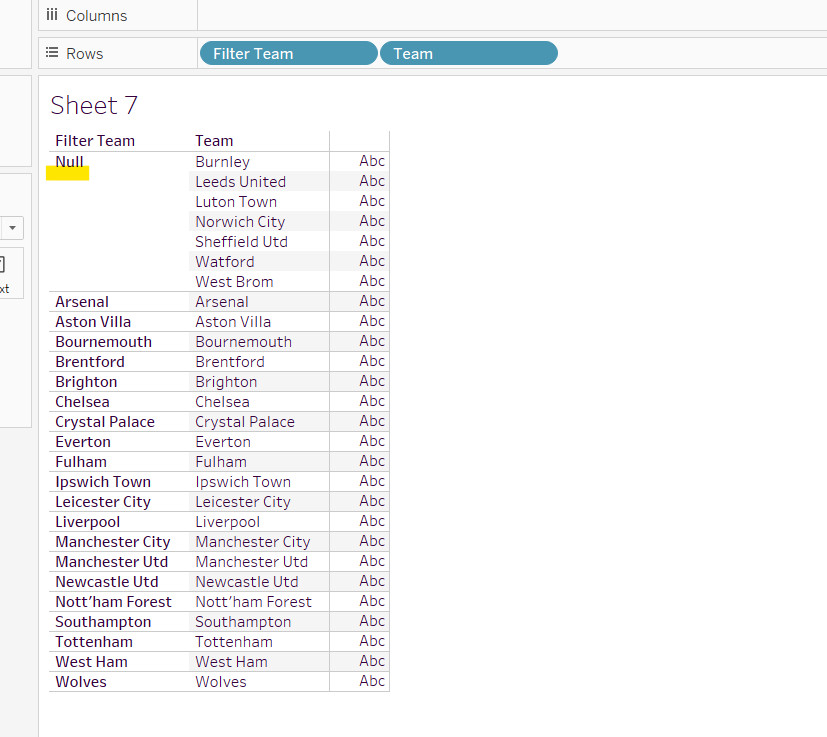Click the Filter Team column header
Image resolution: width=827 pixels, height=737 pixels.
[x=95, y=141]
